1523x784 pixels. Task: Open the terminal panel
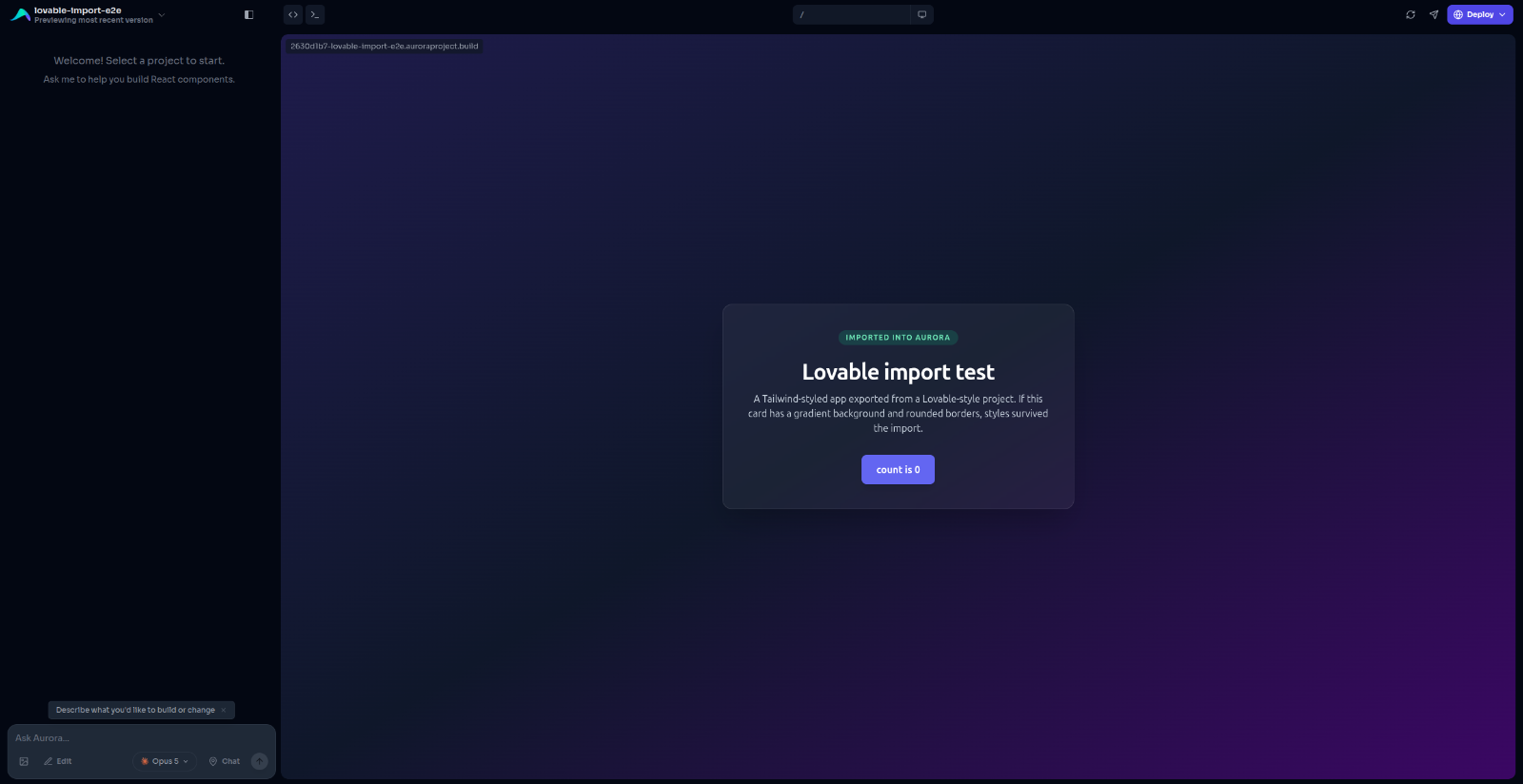pos(315,14)
